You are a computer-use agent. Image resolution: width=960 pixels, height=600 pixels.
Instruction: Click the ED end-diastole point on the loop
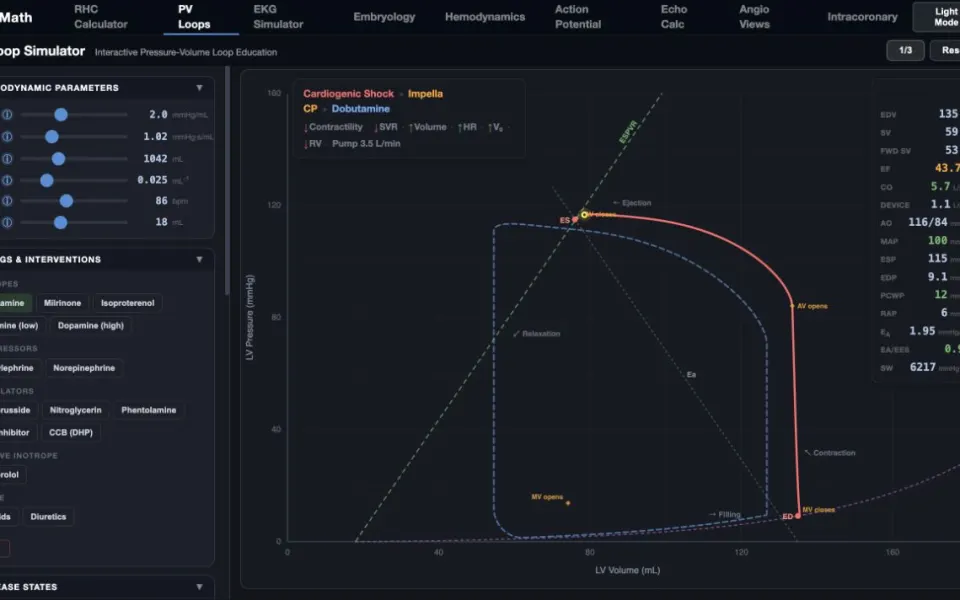797,516
